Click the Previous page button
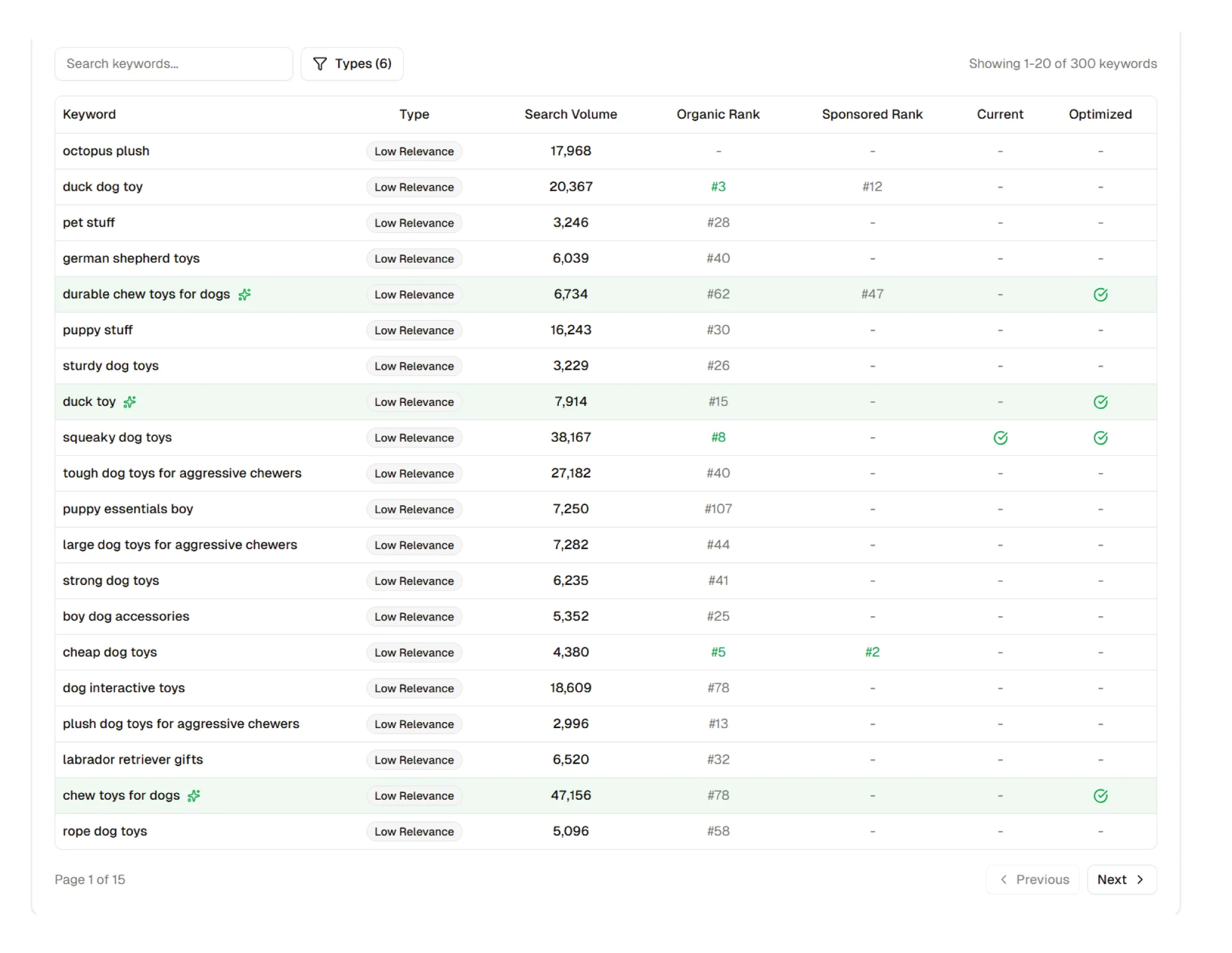1232x953 pixels. coord(1033,880)
